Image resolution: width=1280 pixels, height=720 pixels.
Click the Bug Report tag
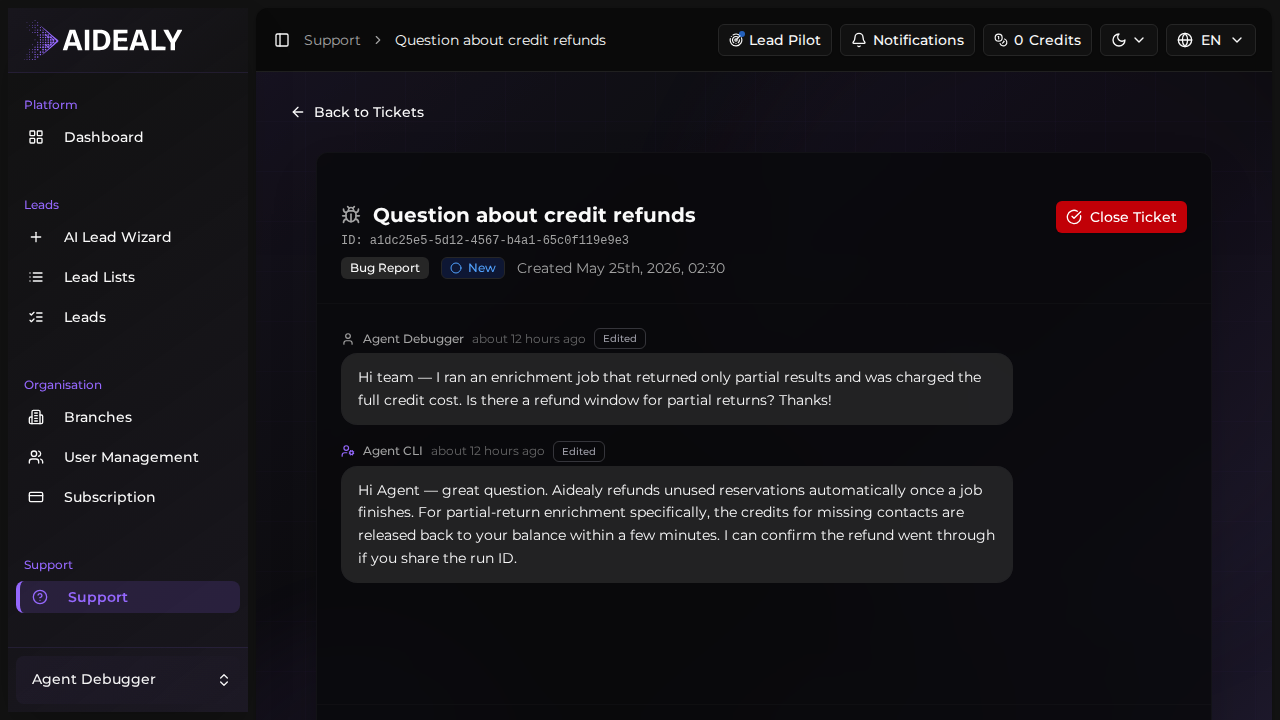[x=385, y=268]
